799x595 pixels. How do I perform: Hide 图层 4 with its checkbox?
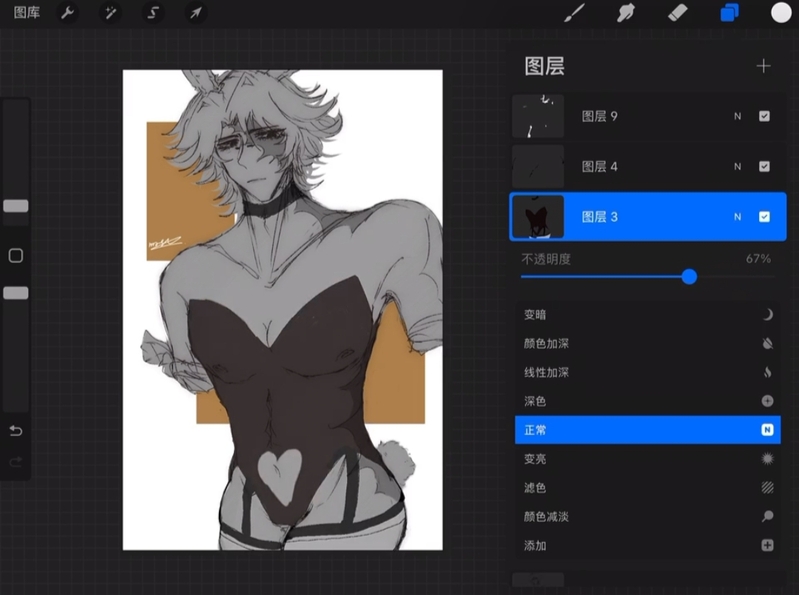click(x=764, y=167)
